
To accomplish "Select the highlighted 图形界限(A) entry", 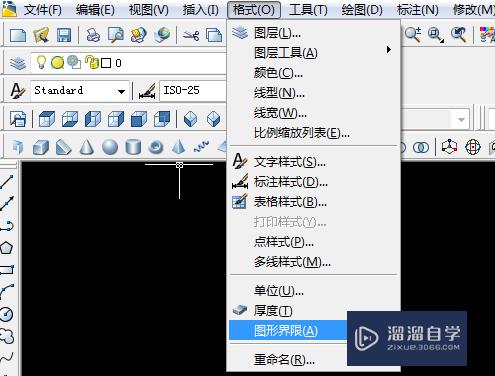I will point(288,331).
